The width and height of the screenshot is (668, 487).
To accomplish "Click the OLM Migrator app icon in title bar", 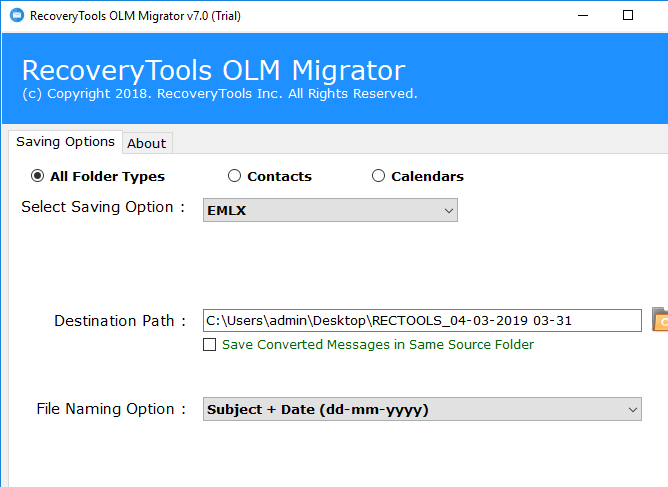I will pos(15,16).
